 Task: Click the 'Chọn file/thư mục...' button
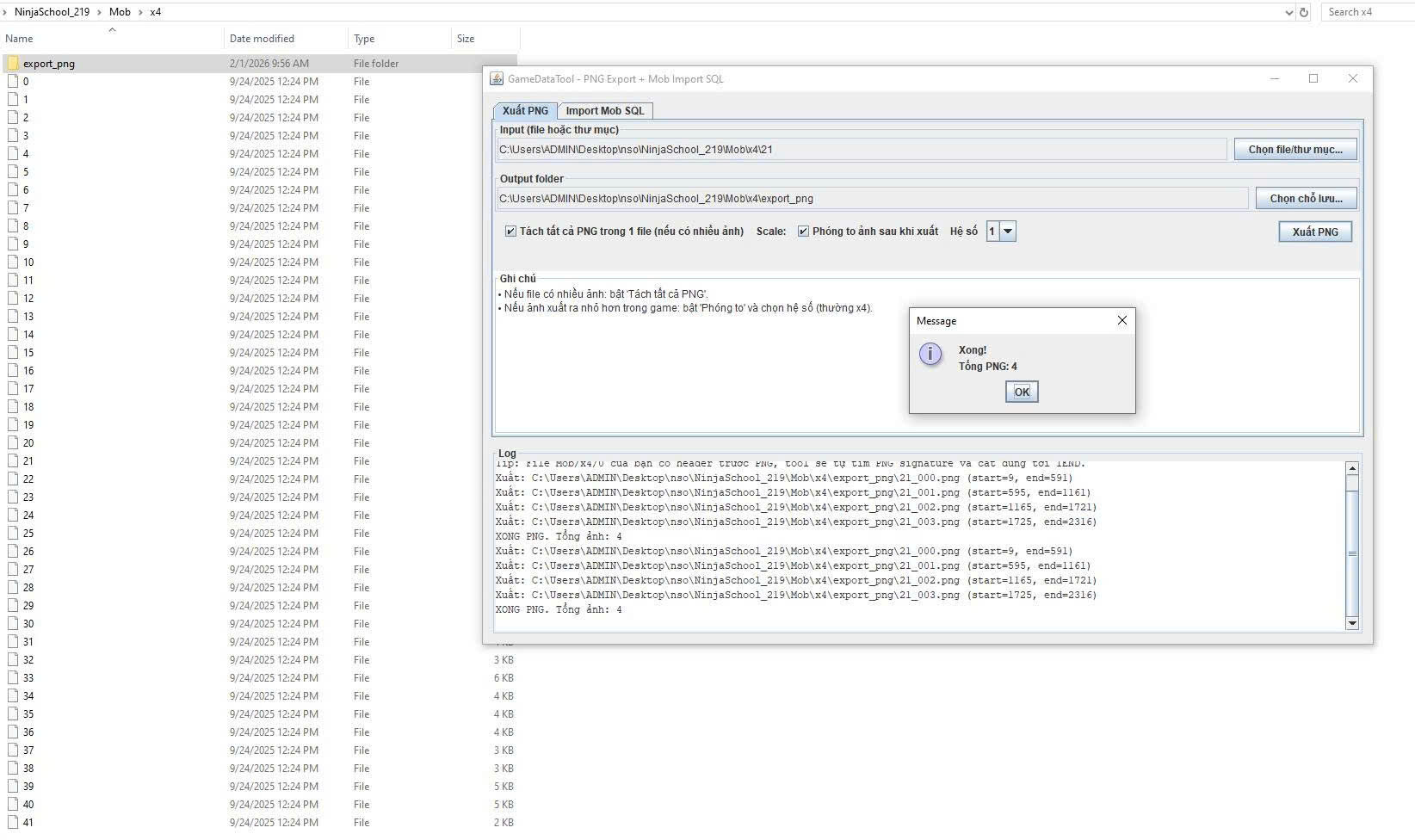pos(1295,149)
